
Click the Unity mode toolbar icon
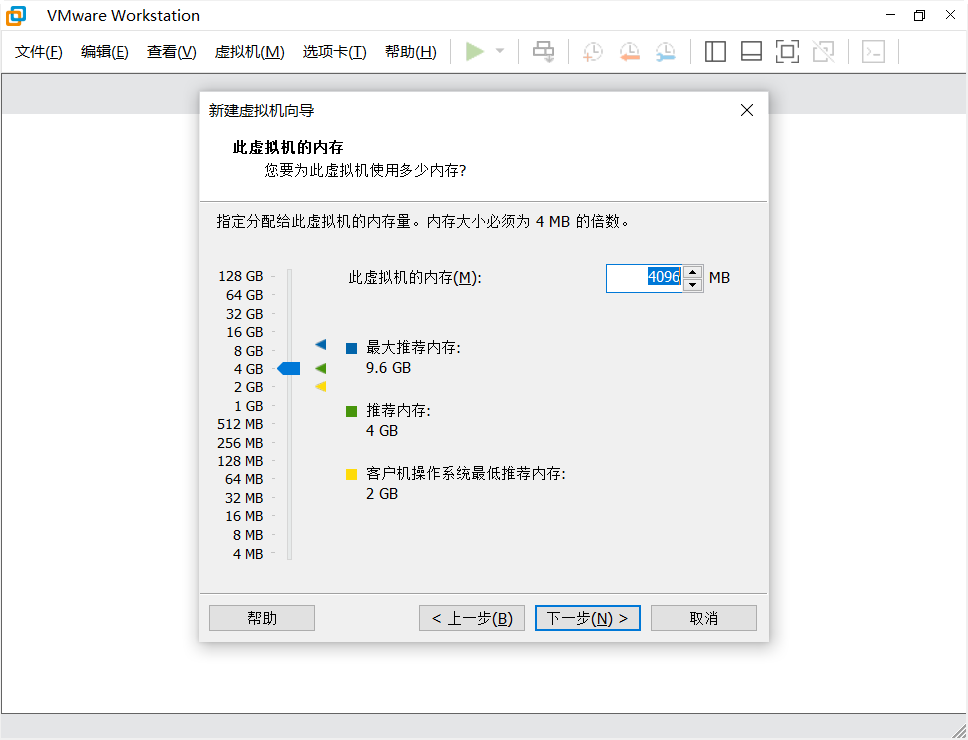tap(824, 52)
